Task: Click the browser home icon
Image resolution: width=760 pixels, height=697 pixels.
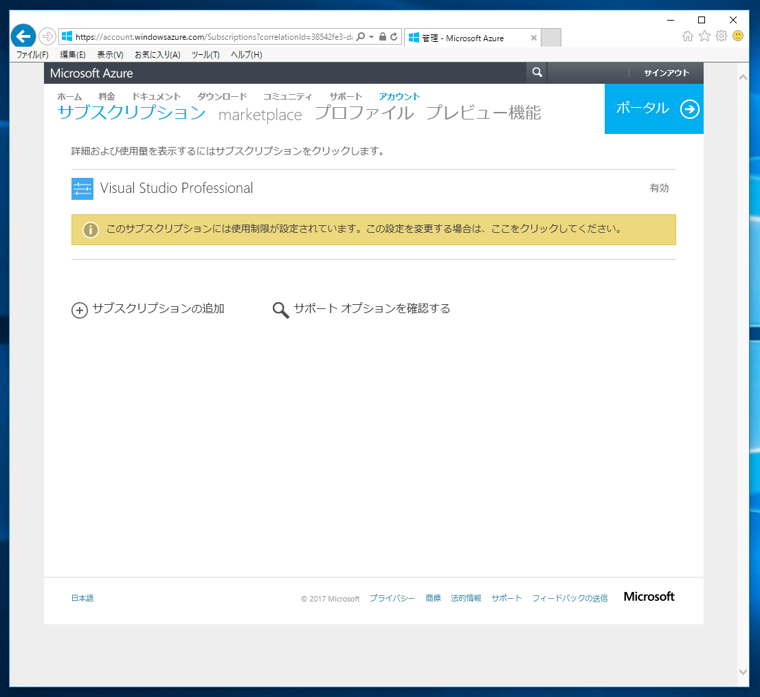Action: 687,36
